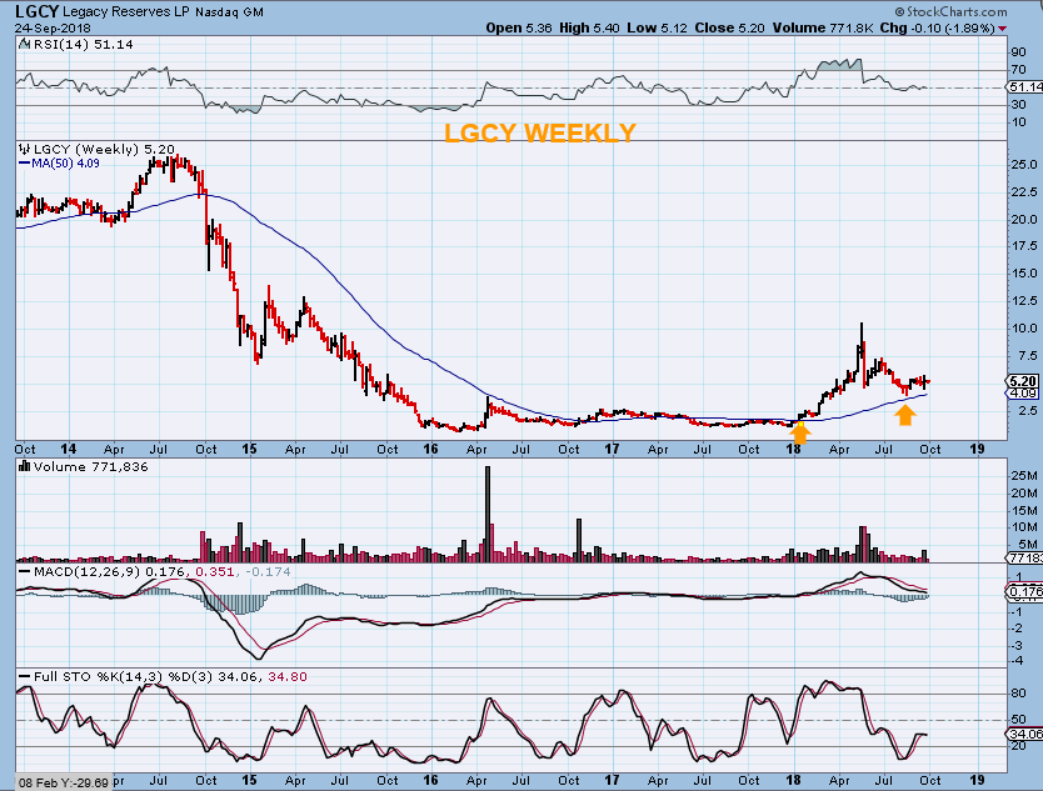Click the 4.09 moving-average tag on price axis
The width and height of the screenshot is (1043, 791).
1023,393
